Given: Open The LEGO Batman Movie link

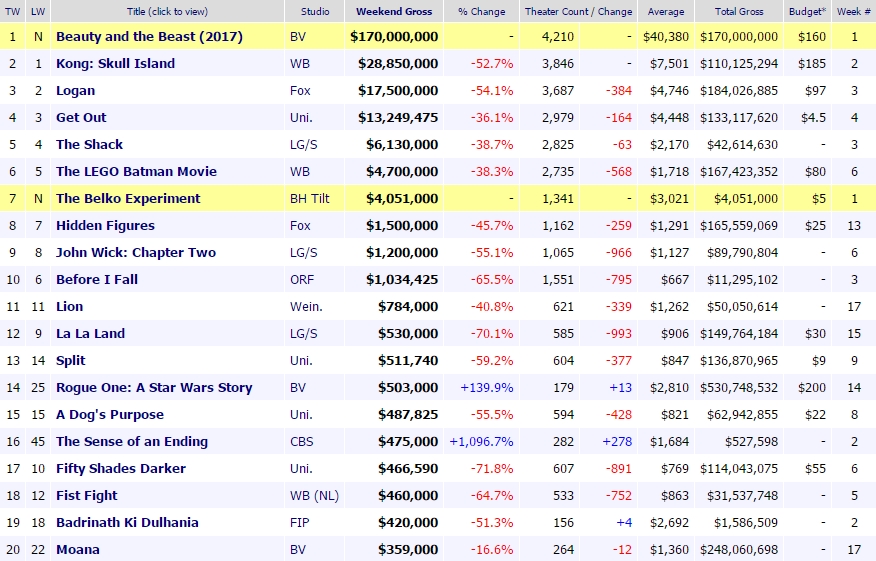Looking at the screenshot, I should click(x=136, y=172).
